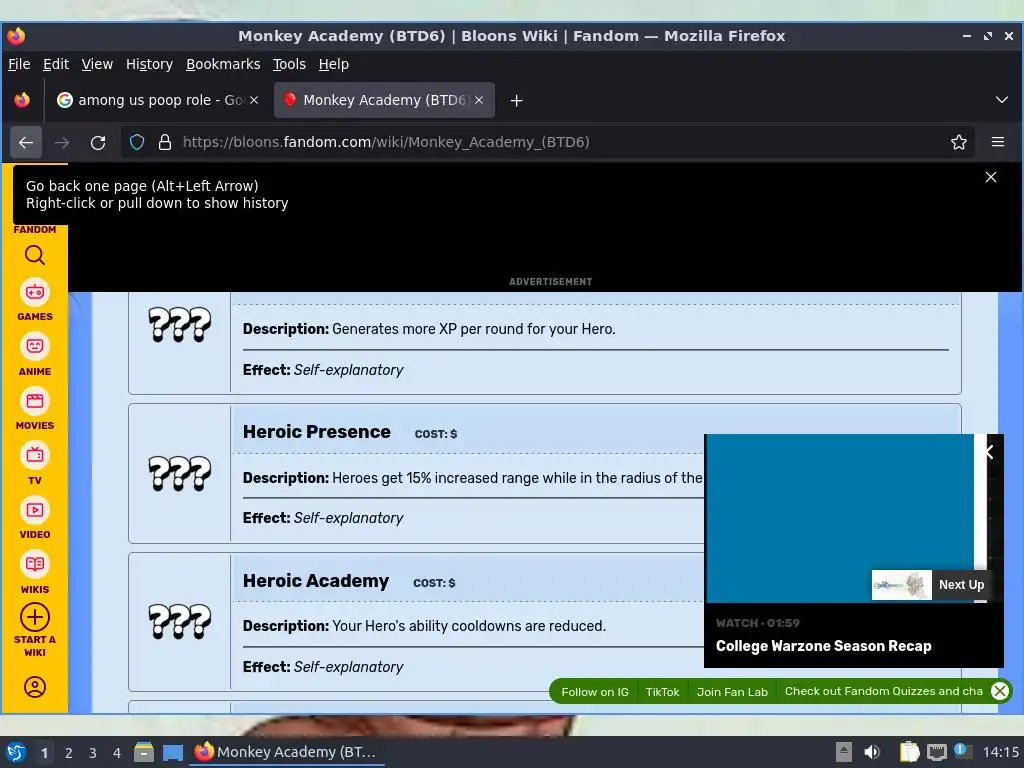This screenshot has height=768, width=1024.
Task: Select the Monkey Academy (BTD6) tab
Action: click(384, 100)
